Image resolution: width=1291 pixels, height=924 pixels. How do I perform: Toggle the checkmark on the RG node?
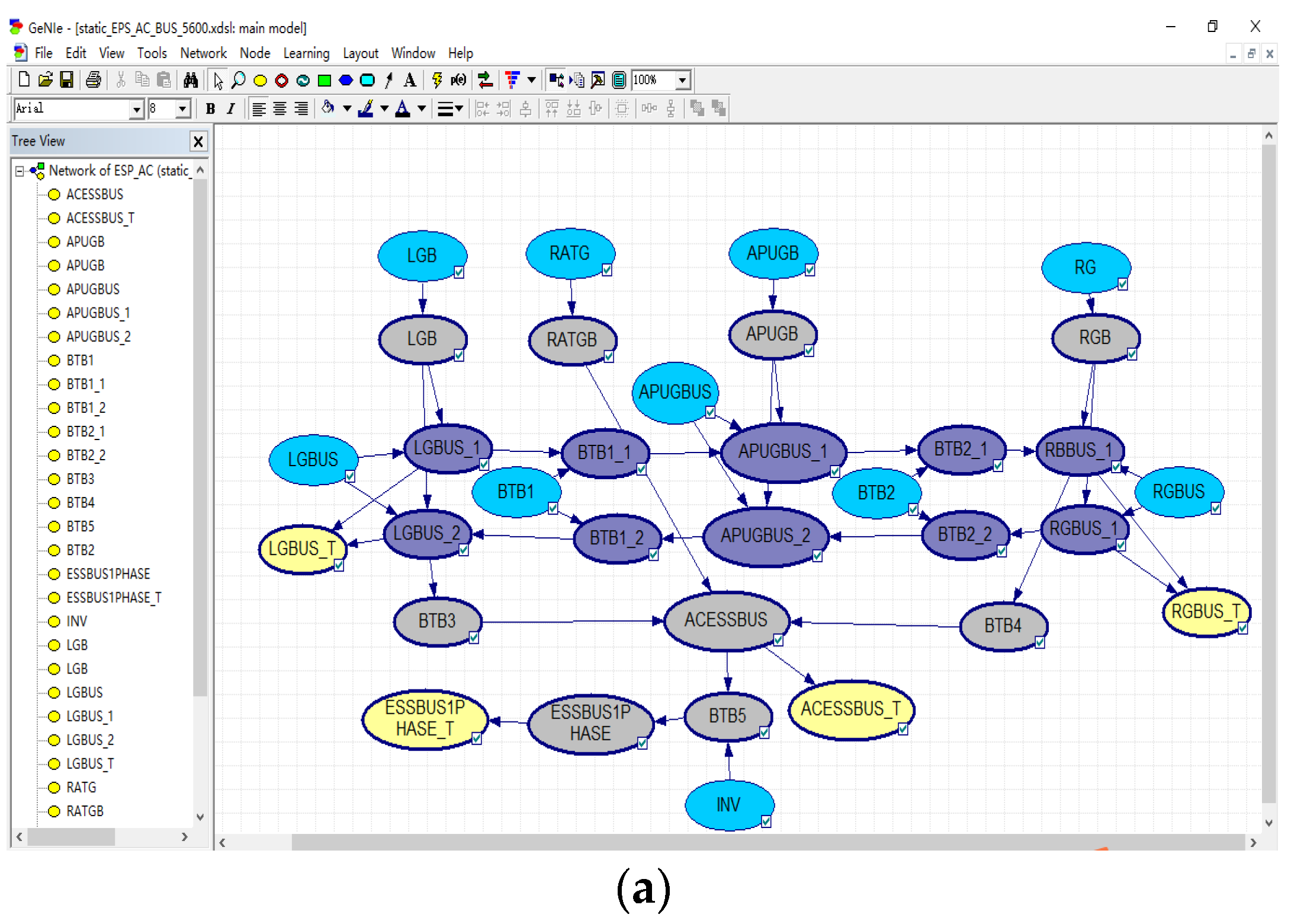click(1122, 284)
